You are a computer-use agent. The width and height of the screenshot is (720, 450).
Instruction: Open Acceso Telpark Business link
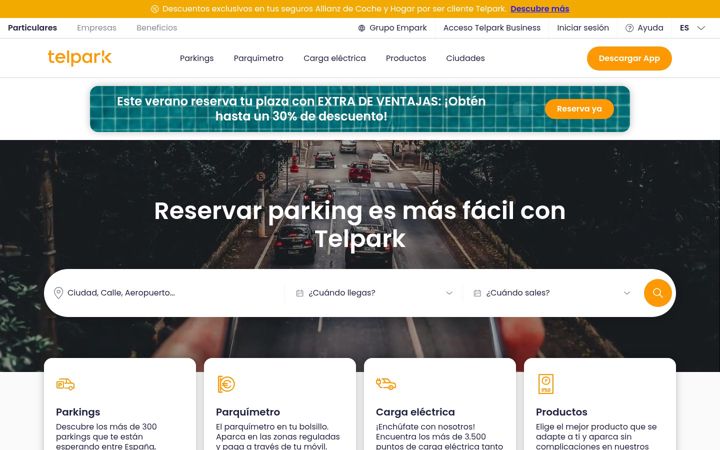492,28
